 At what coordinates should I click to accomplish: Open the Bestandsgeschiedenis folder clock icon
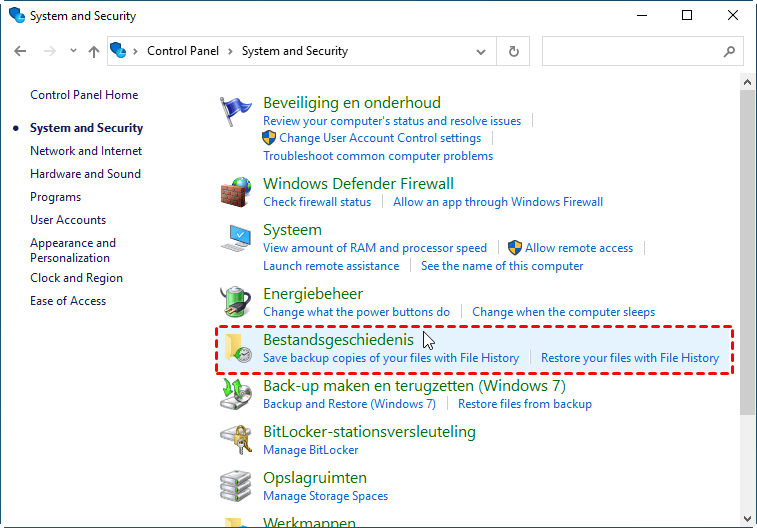238,348
